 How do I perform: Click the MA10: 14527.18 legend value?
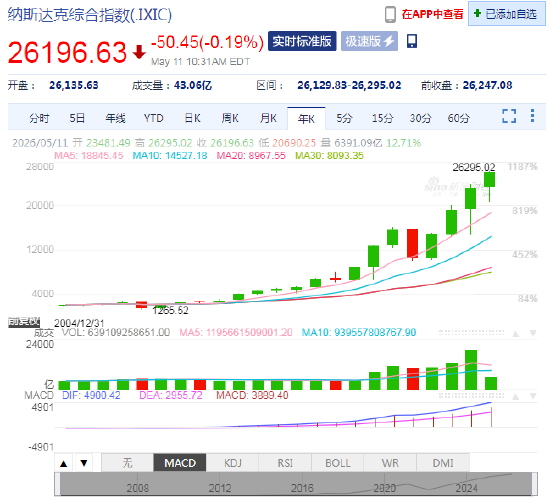point(170,156)
